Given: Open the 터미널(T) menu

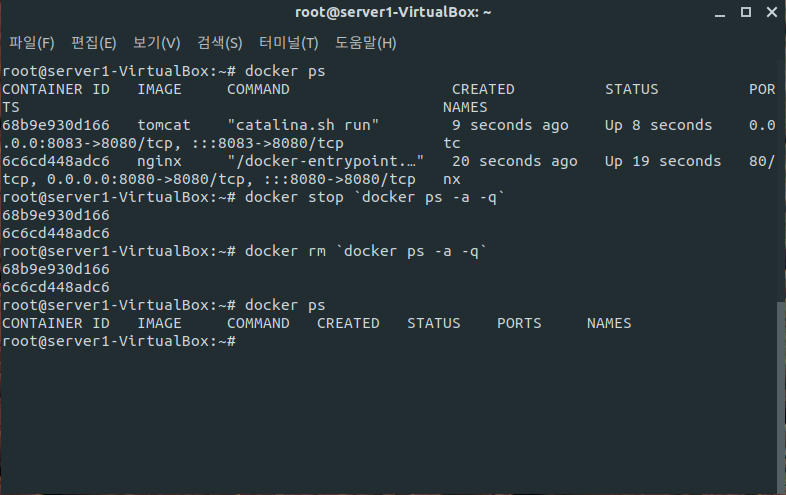Looking at the screenshot, I should 289,43.
